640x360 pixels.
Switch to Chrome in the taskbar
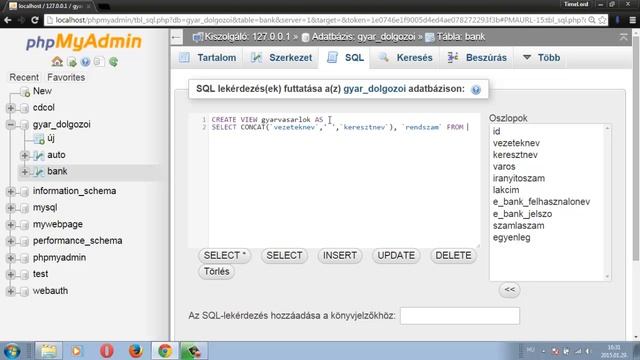coord(165,351)
